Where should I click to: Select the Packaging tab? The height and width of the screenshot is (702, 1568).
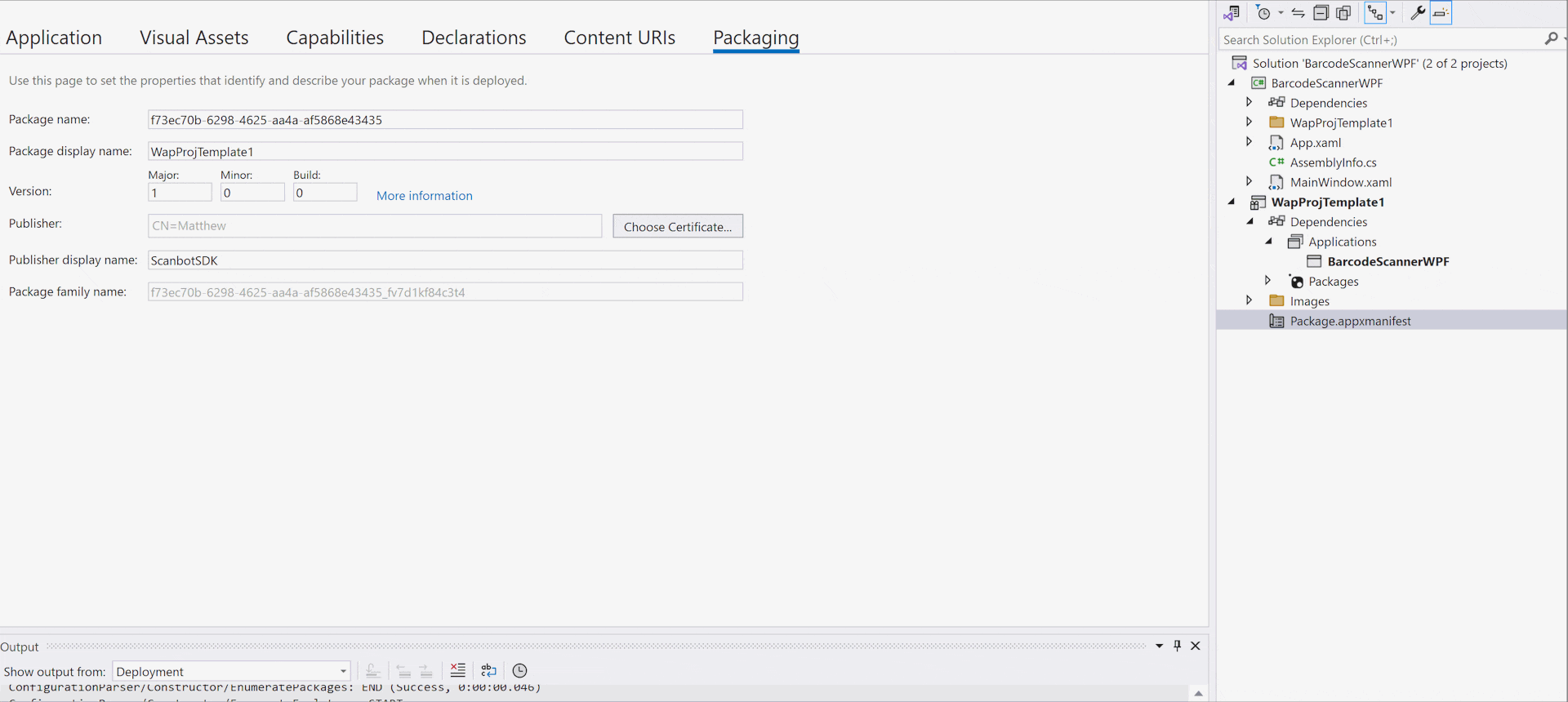point(756,38)
